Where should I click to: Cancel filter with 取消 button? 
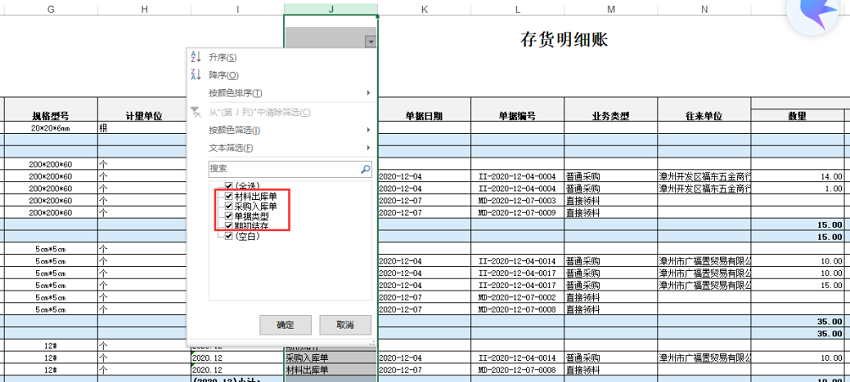pos(345,325)
